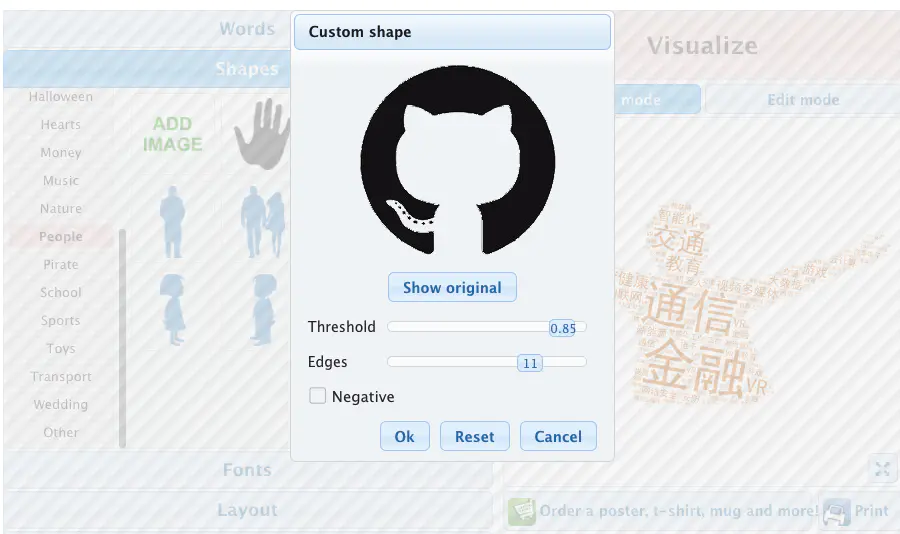Select the Hearts shape category
This screenshot has width=900, height=534.
click(x=61, y=125)
